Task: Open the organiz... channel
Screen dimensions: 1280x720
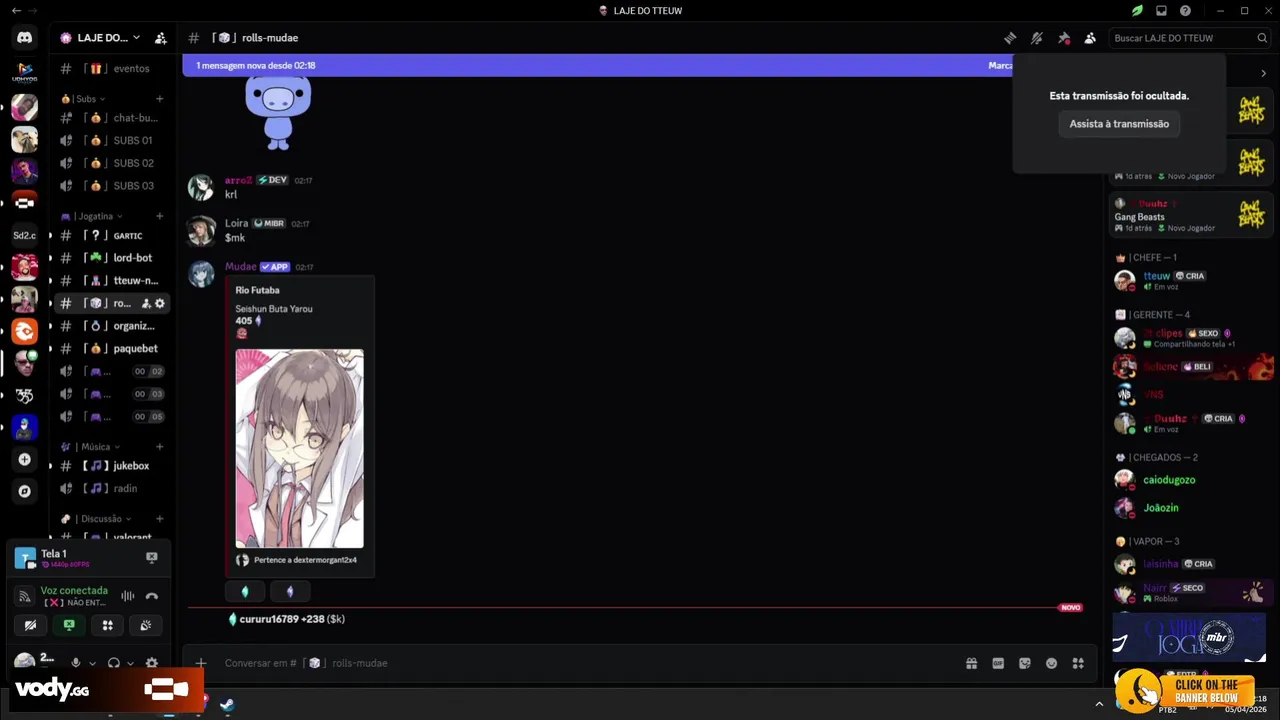Action: pyautogui.click(x=113, y=326)
